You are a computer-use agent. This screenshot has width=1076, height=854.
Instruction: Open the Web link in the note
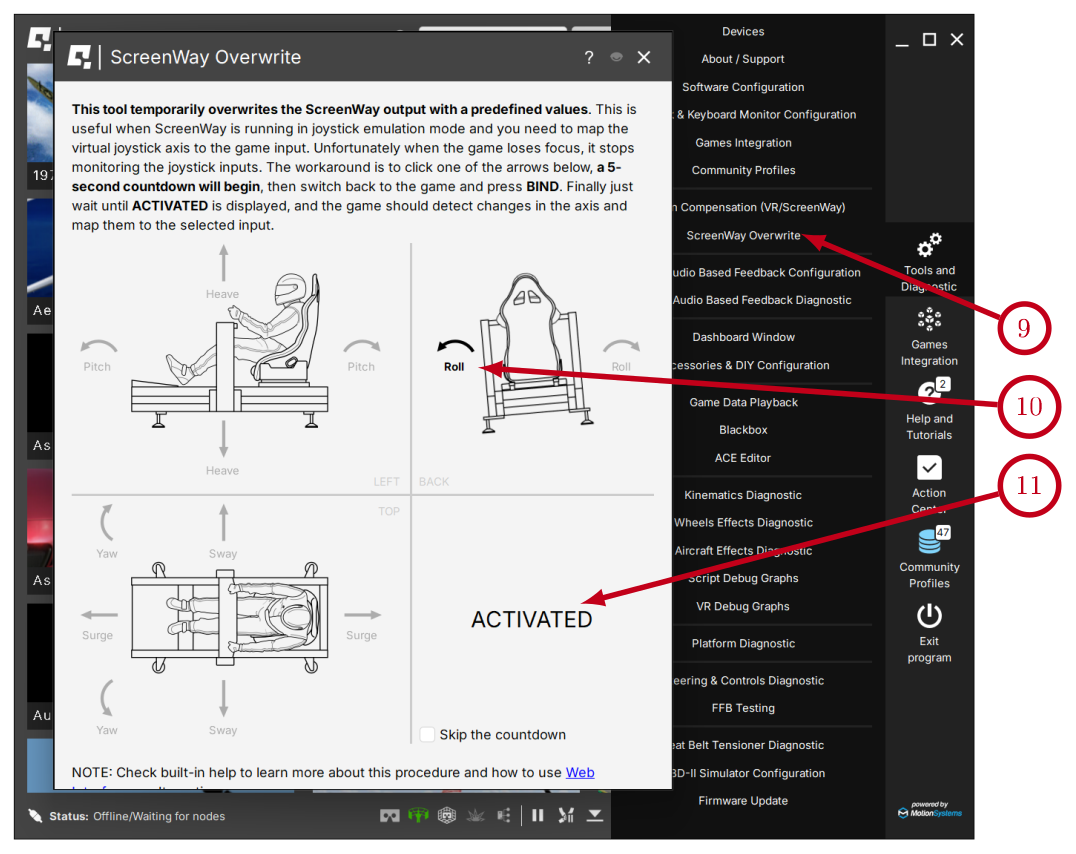(580, 772)
